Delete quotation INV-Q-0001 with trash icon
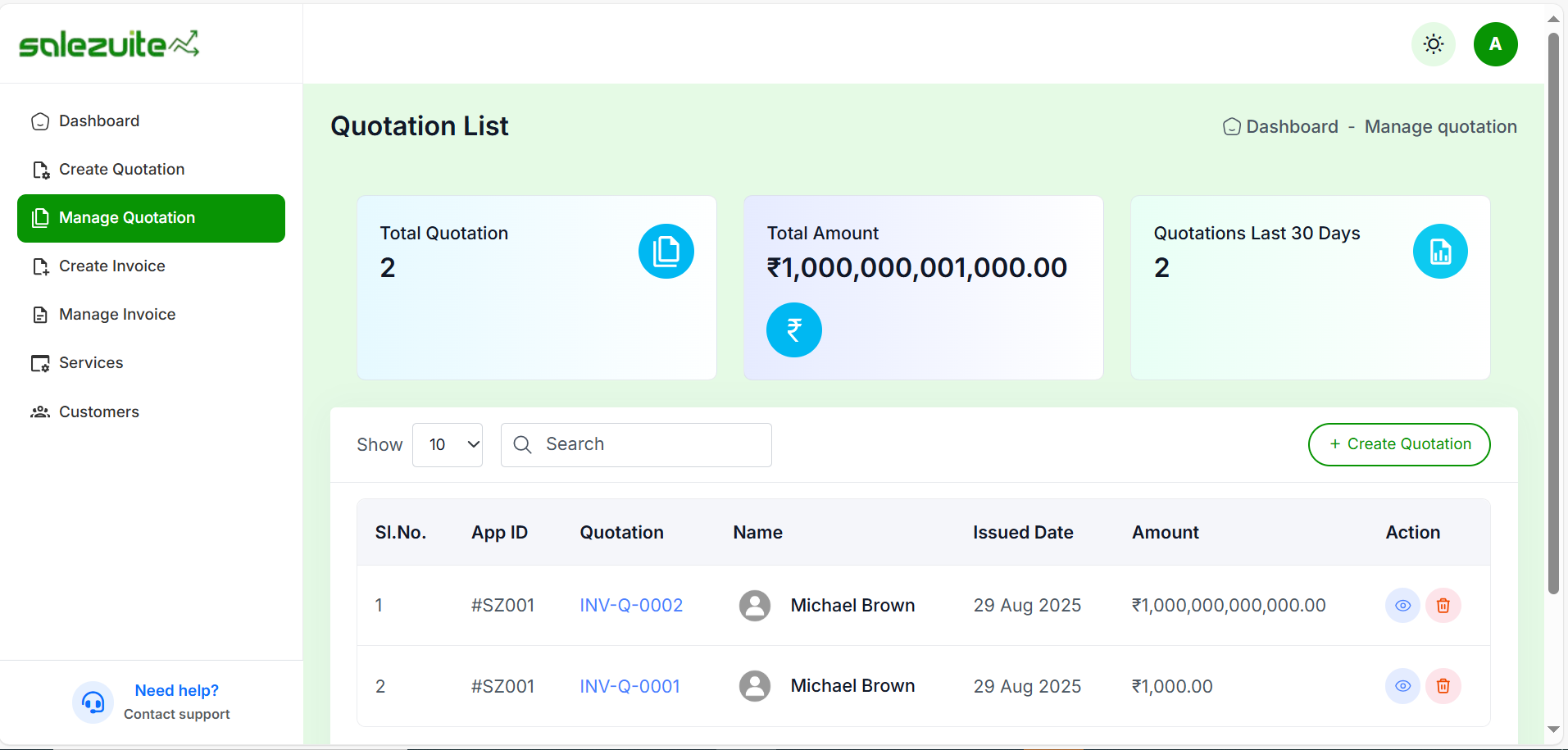The width and height of the screenshot is (1568, 750). pos(1443,686)
